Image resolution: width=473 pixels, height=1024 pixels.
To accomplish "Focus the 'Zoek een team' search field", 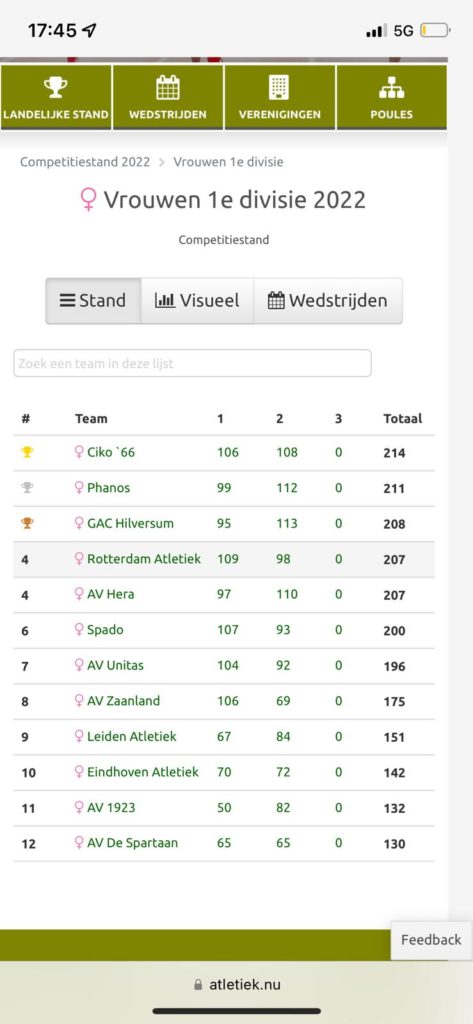I will click(193, 363).
